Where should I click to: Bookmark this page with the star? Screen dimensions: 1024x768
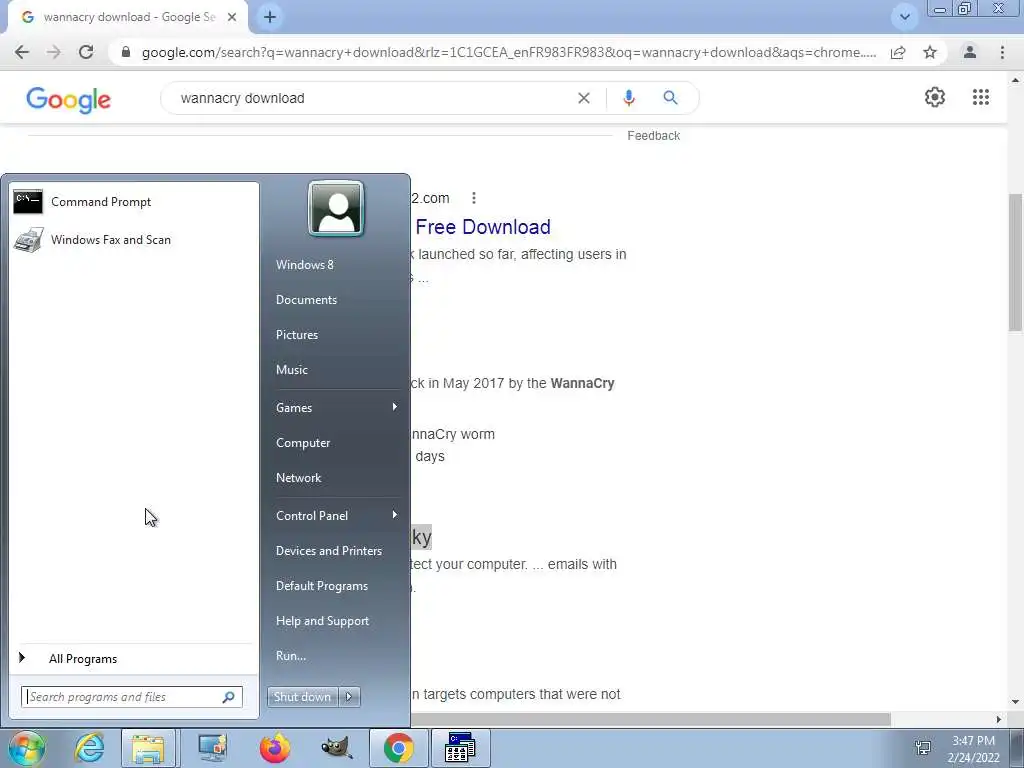(x=930, y=52)
